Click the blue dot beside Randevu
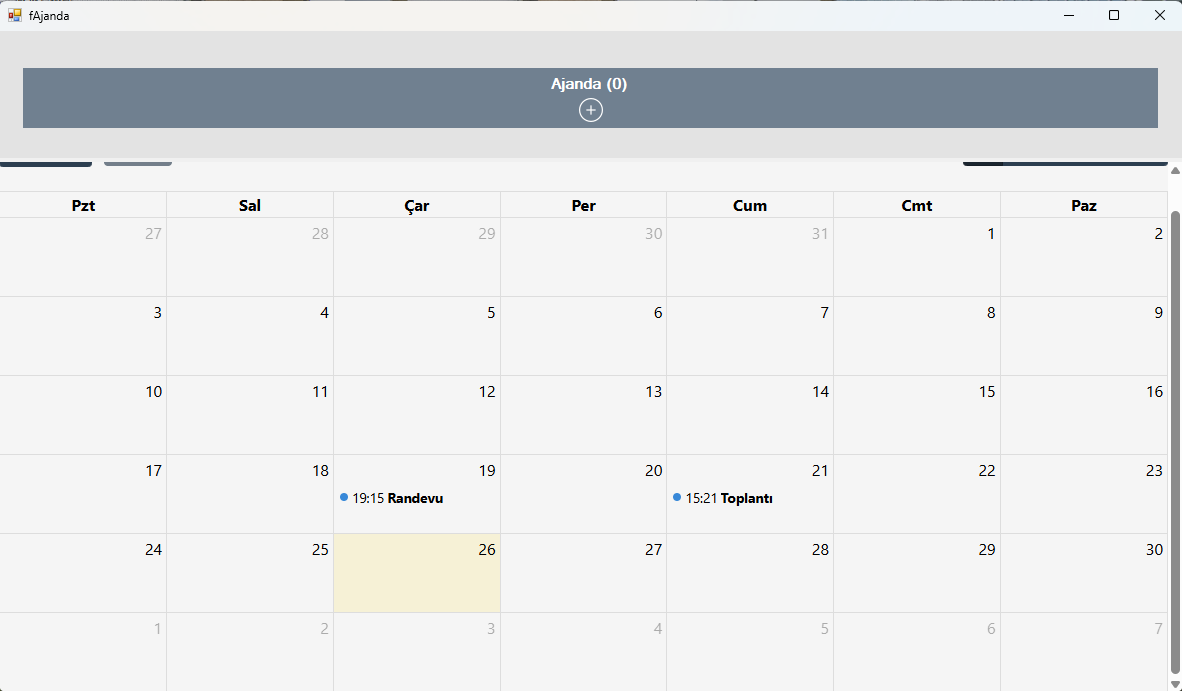This screenshot has width=1182, height=691. 344,497
